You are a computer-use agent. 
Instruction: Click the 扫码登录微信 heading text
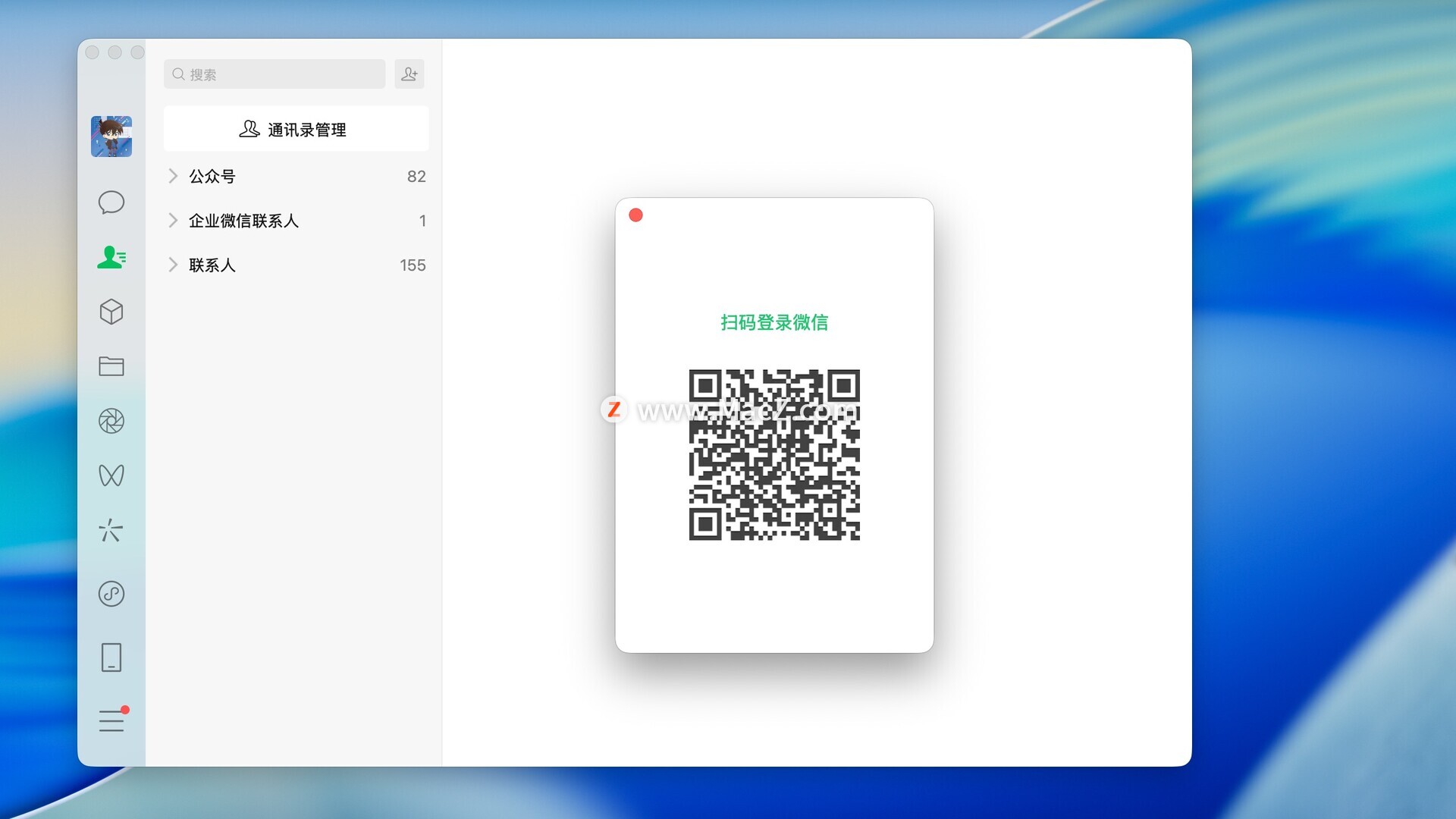(774, 322)
